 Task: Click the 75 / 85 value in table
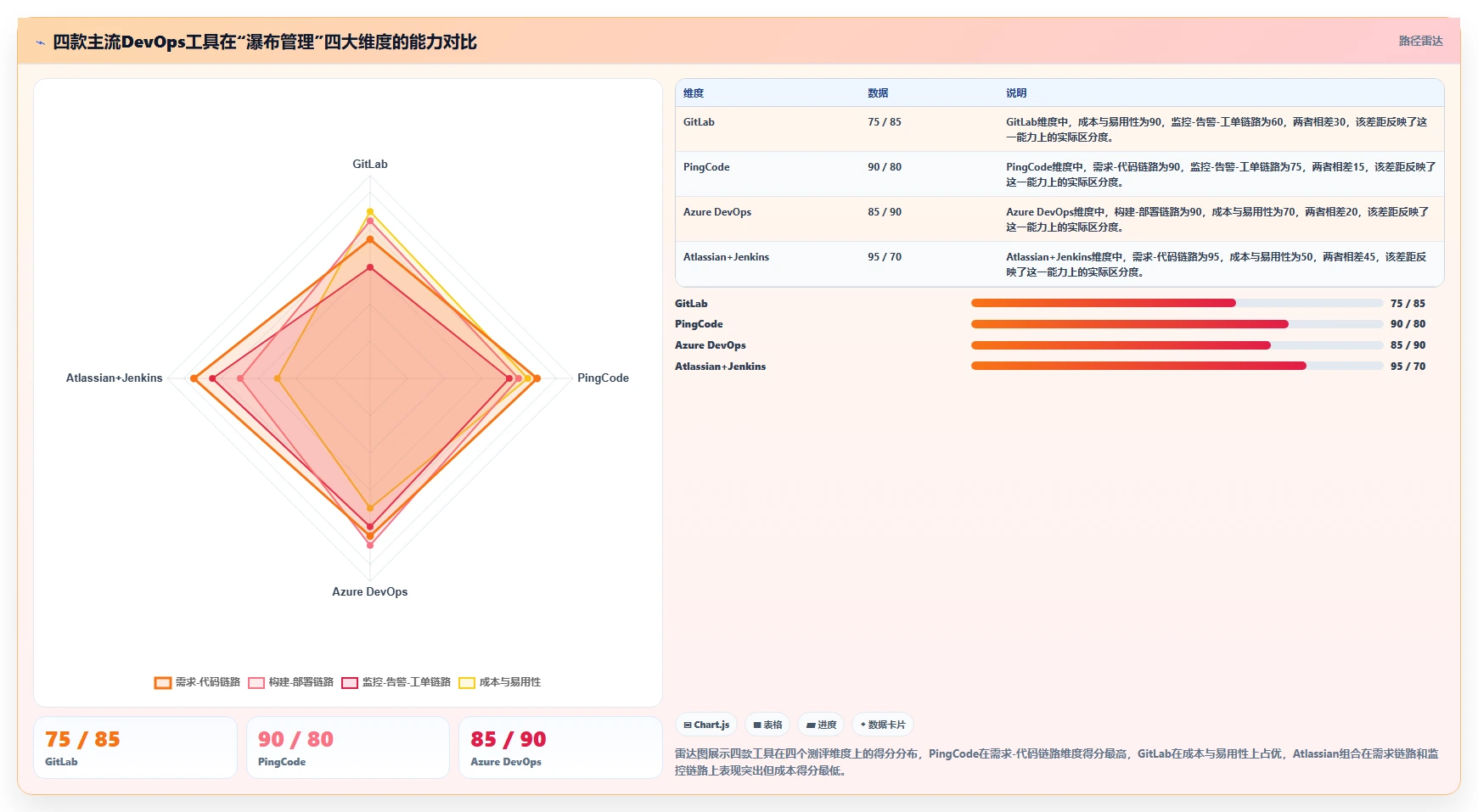tap(885, 122)
